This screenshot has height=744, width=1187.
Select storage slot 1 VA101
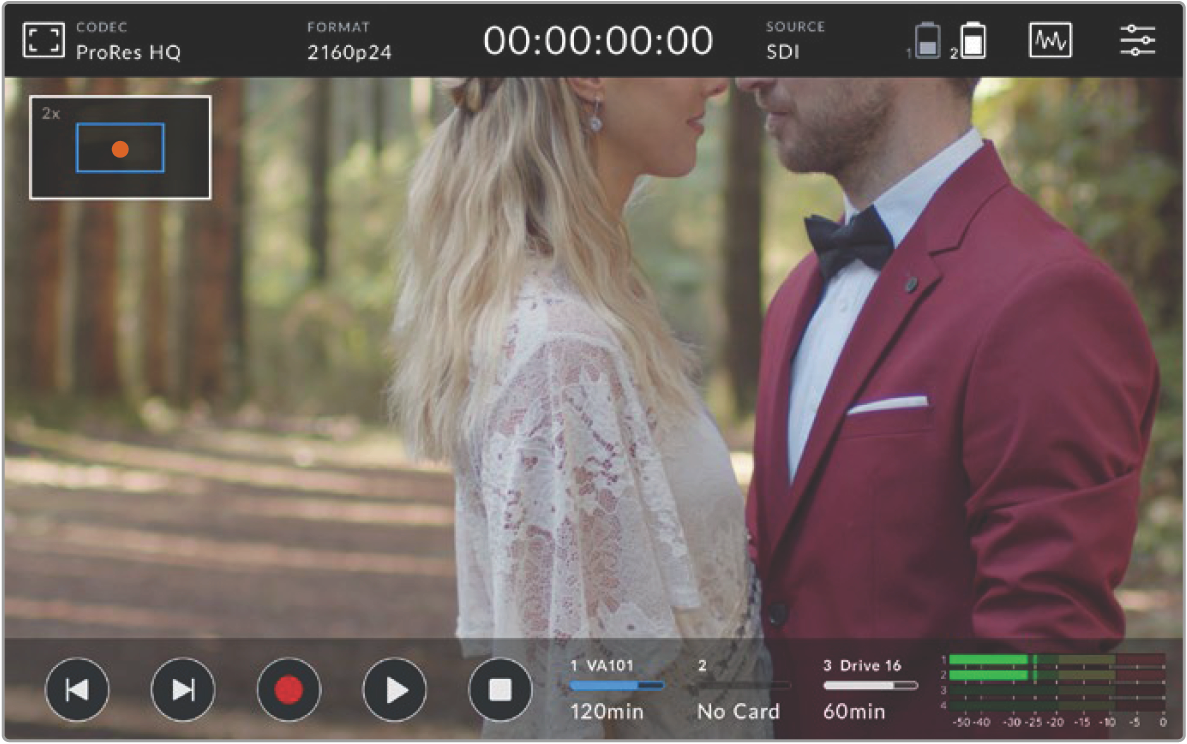(x=616, y=689)
